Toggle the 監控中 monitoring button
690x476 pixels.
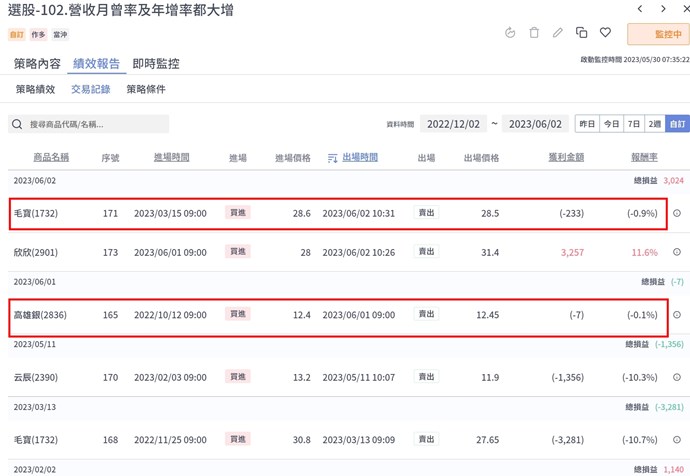(658, 34)
